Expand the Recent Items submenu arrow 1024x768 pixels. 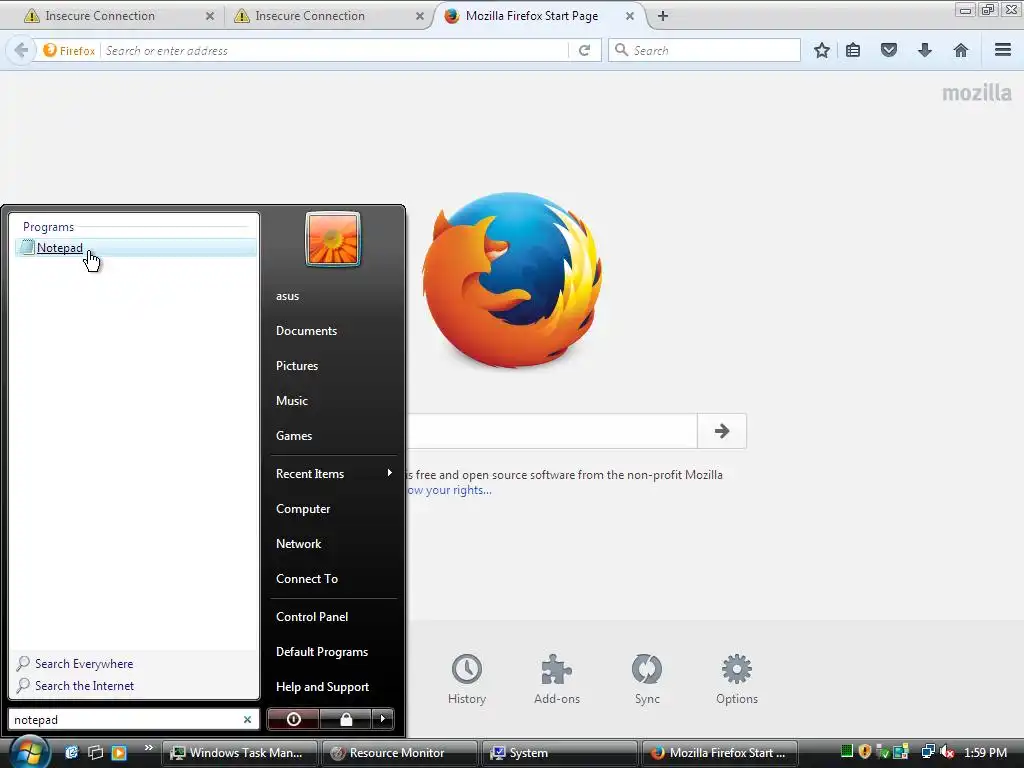pos(390,473)
